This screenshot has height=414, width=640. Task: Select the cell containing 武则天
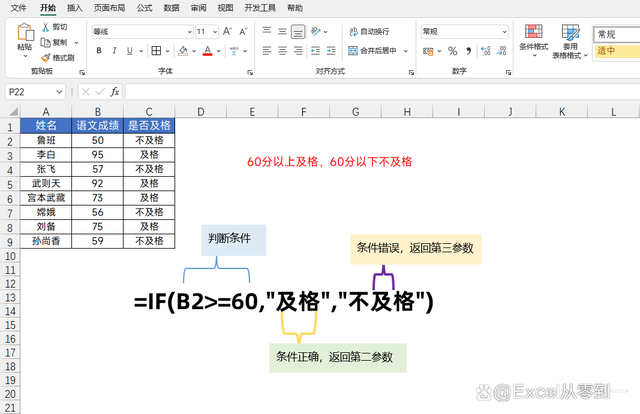point(46,183)
